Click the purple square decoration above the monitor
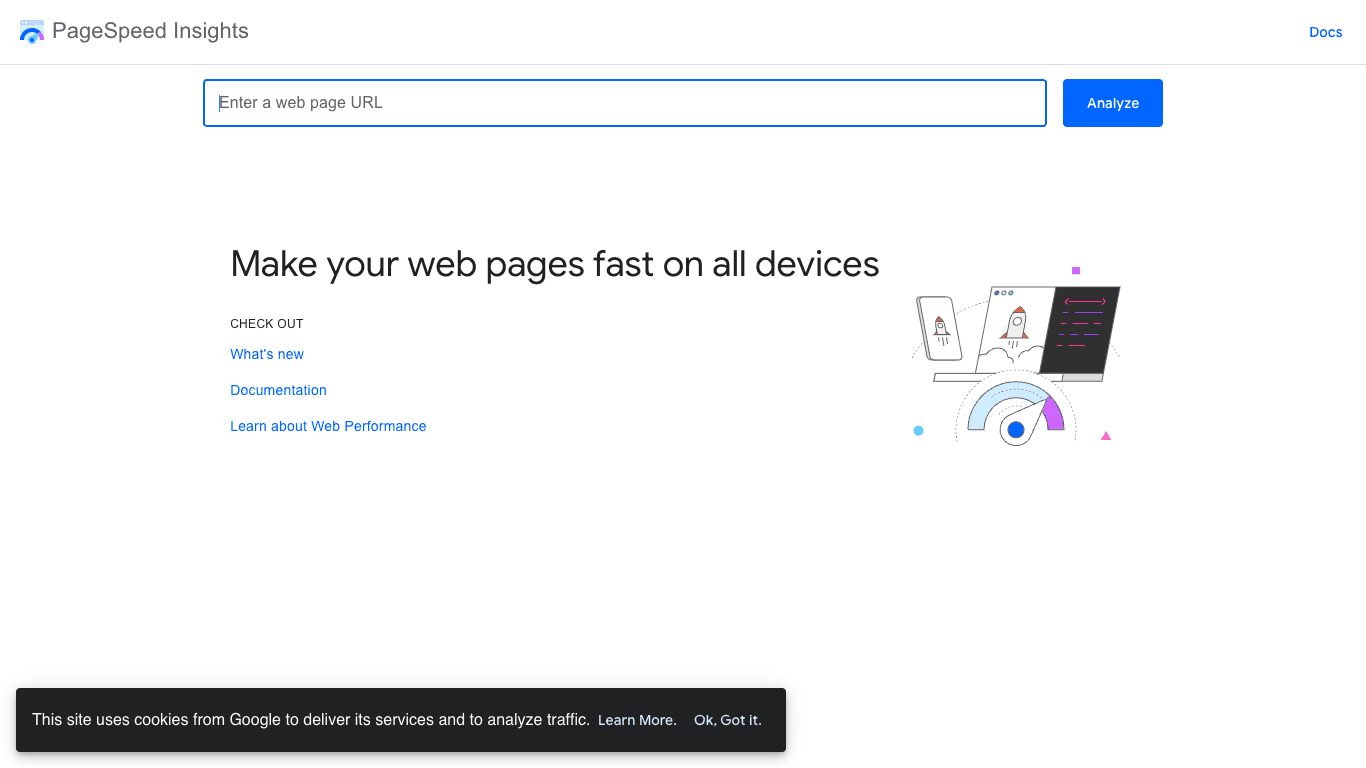This screenshot has height=768, width=1366. pyautogui.click(x=1076, y=269)
